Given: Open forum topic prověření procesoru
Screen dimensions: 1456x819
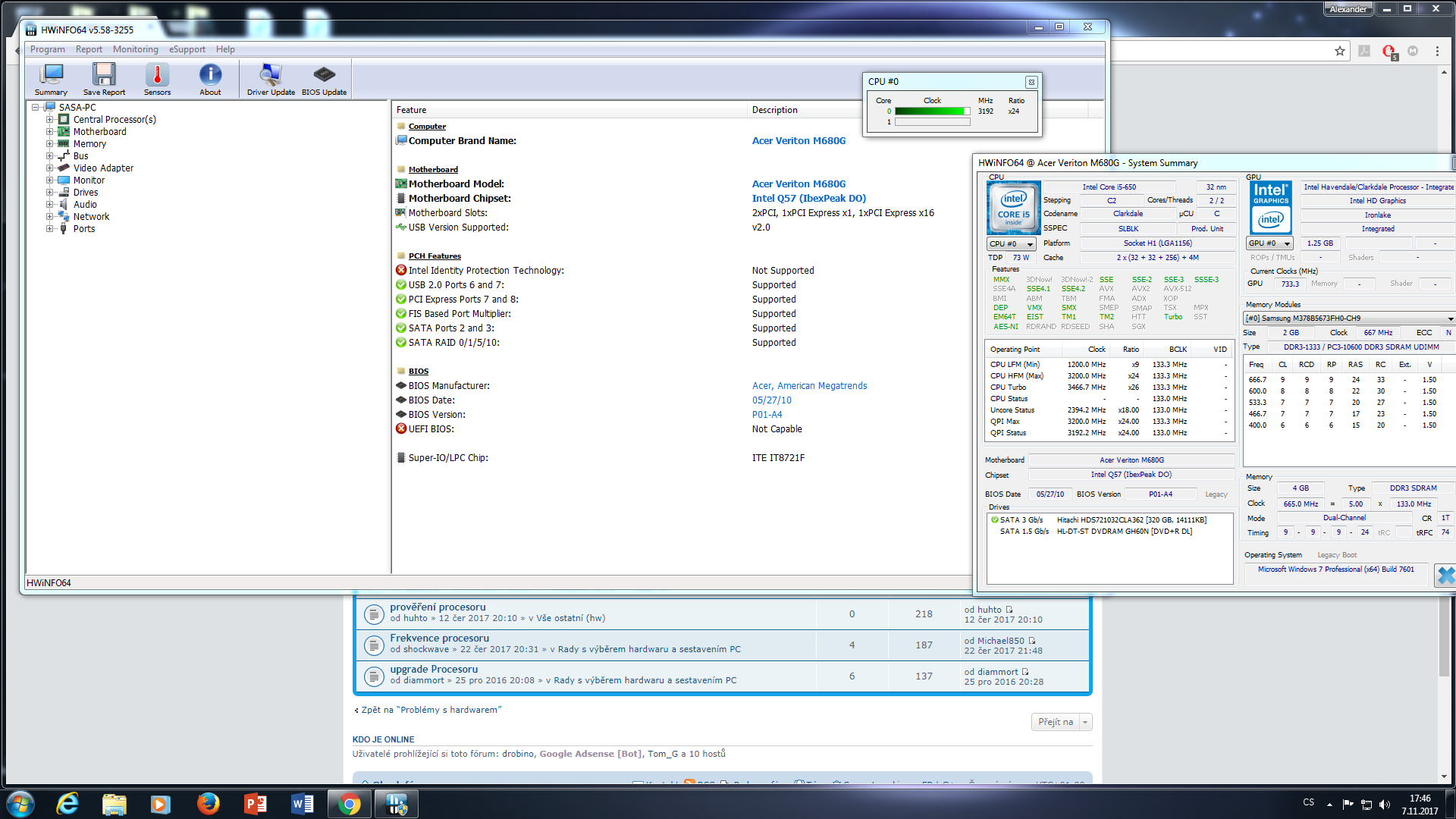Looking at the screenshot, I should [x=438, y=607].
